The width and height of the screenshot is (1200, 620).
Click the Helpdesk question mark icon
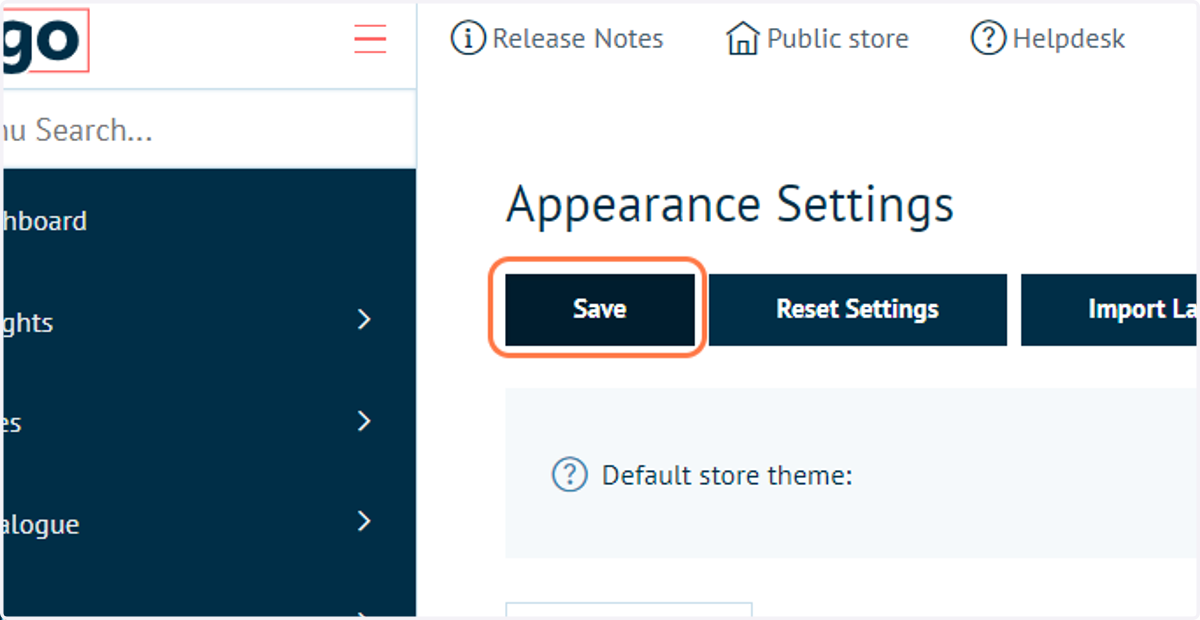988,39
